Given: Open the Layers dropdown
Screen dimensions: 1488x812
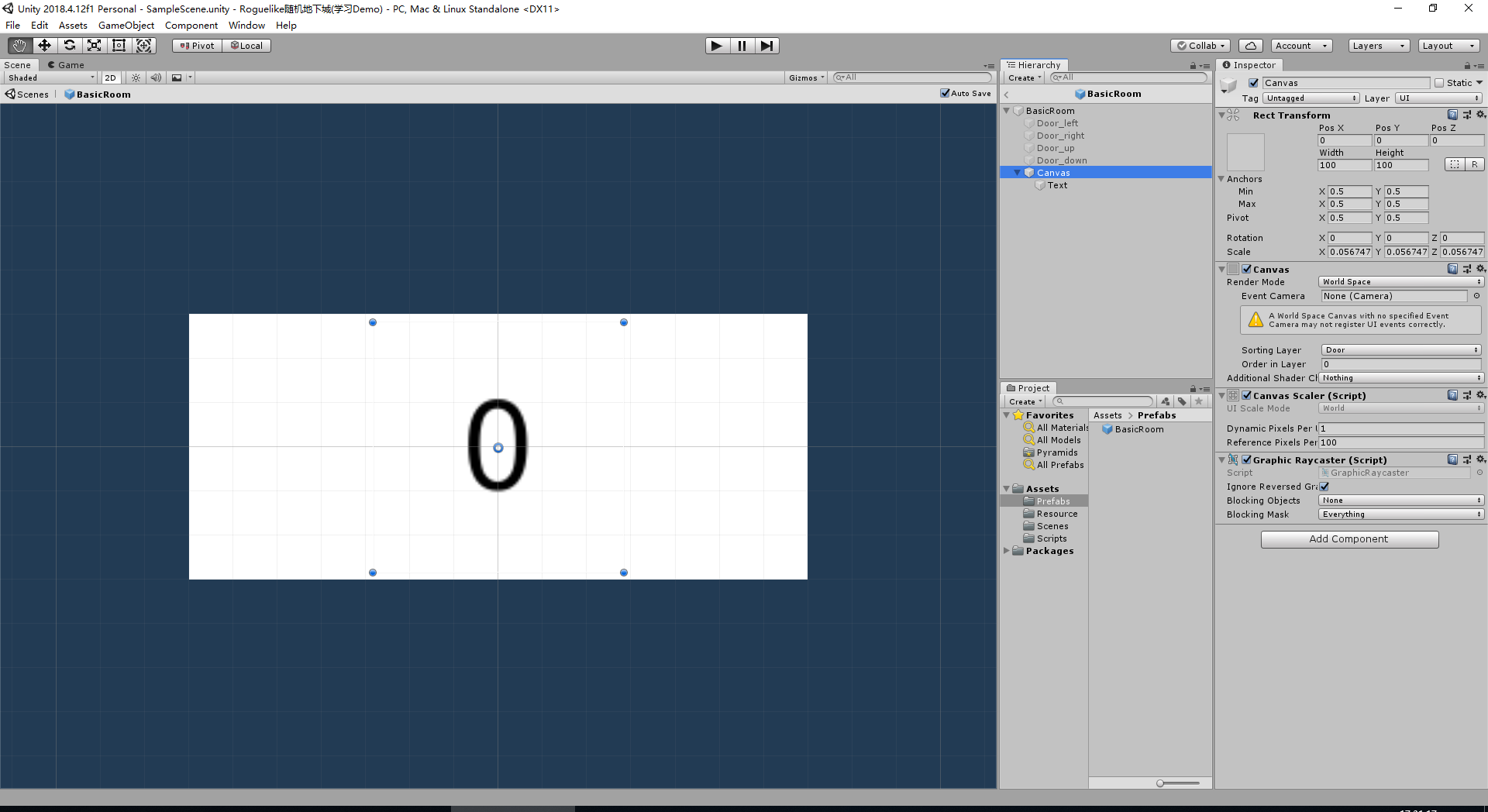Looking at the screenshot, I should (x=1377, y=46).
